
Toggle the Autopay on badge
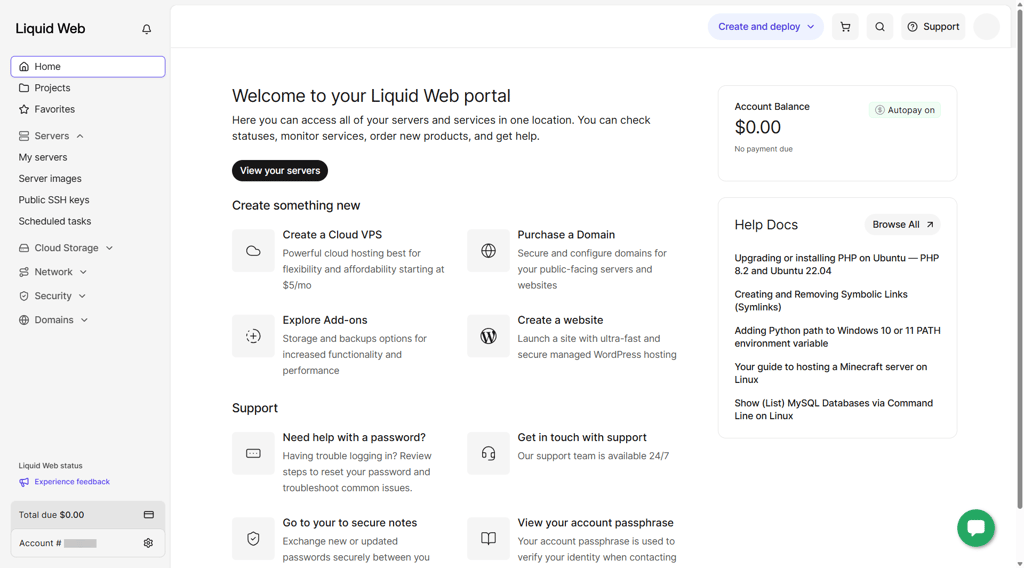[x=904, y=110]
